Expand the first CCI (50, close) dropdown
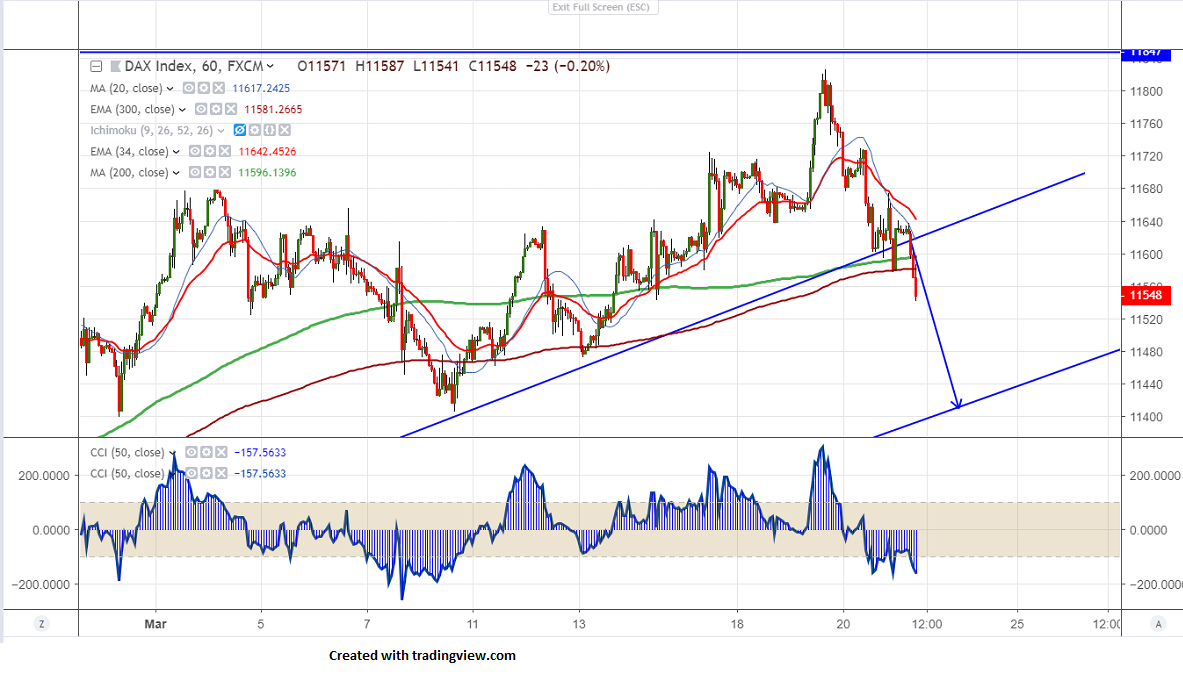1183x678 pixels. 173,453
